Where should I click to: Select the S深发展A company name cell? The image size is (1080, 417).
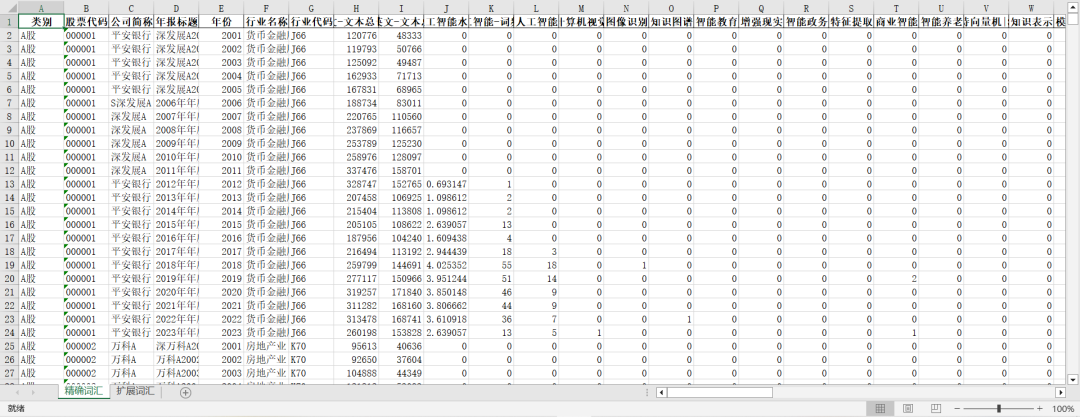[x=132, y=103]
